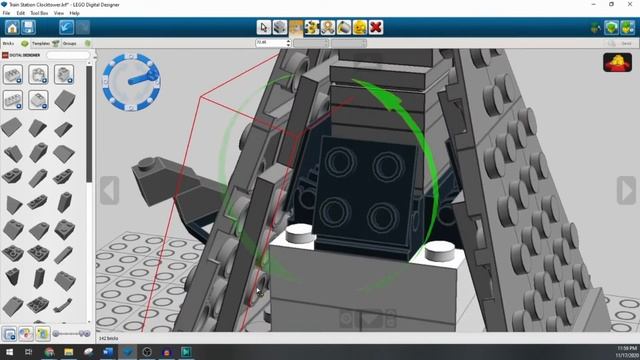Click the left arrow of camera compass
This screenshot has width=640, height=360.
point(105,82)
